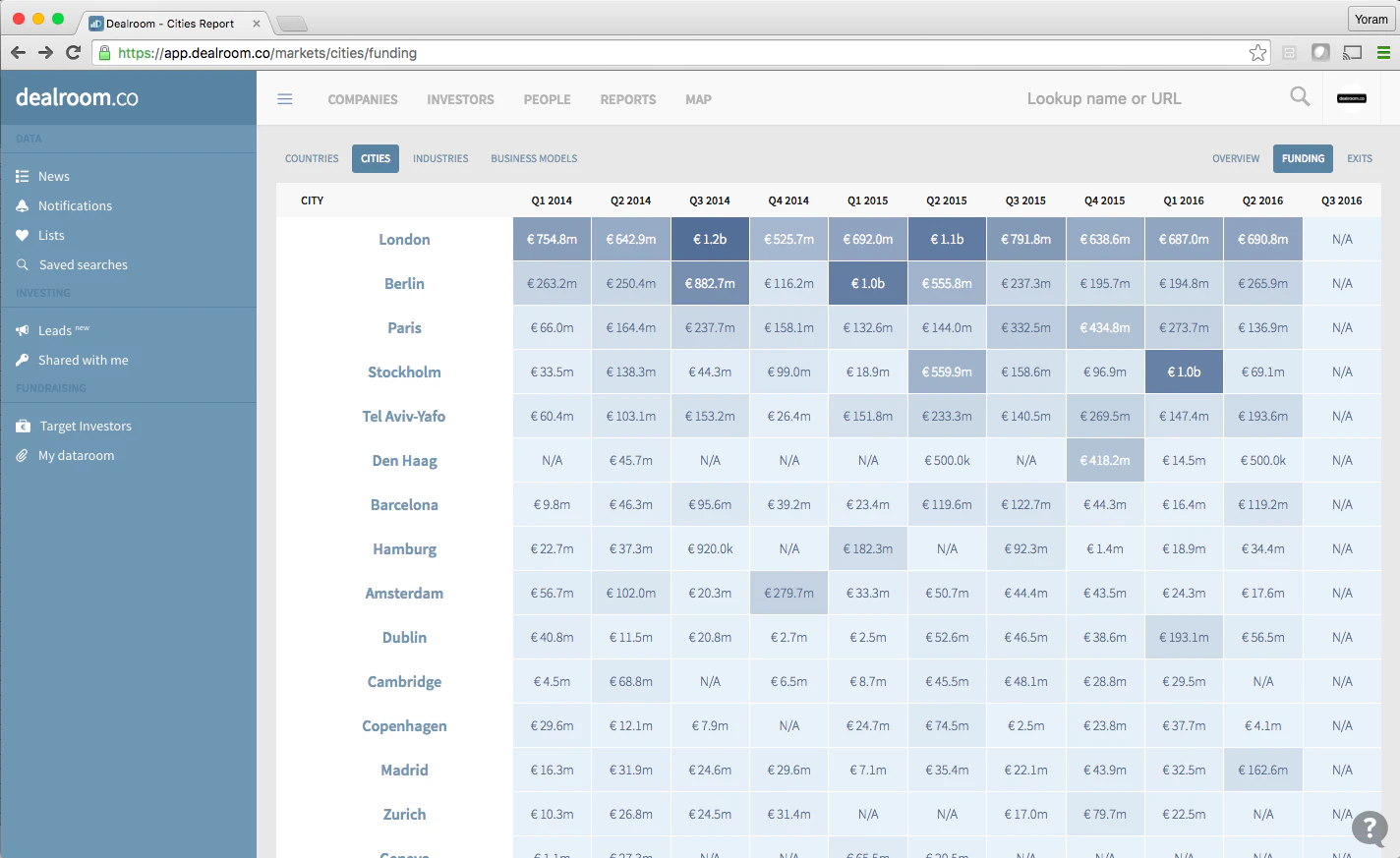Viewport: 1400px width, 858px height.
Task: Click the Lookup name or URL field
Action: 1104,98
